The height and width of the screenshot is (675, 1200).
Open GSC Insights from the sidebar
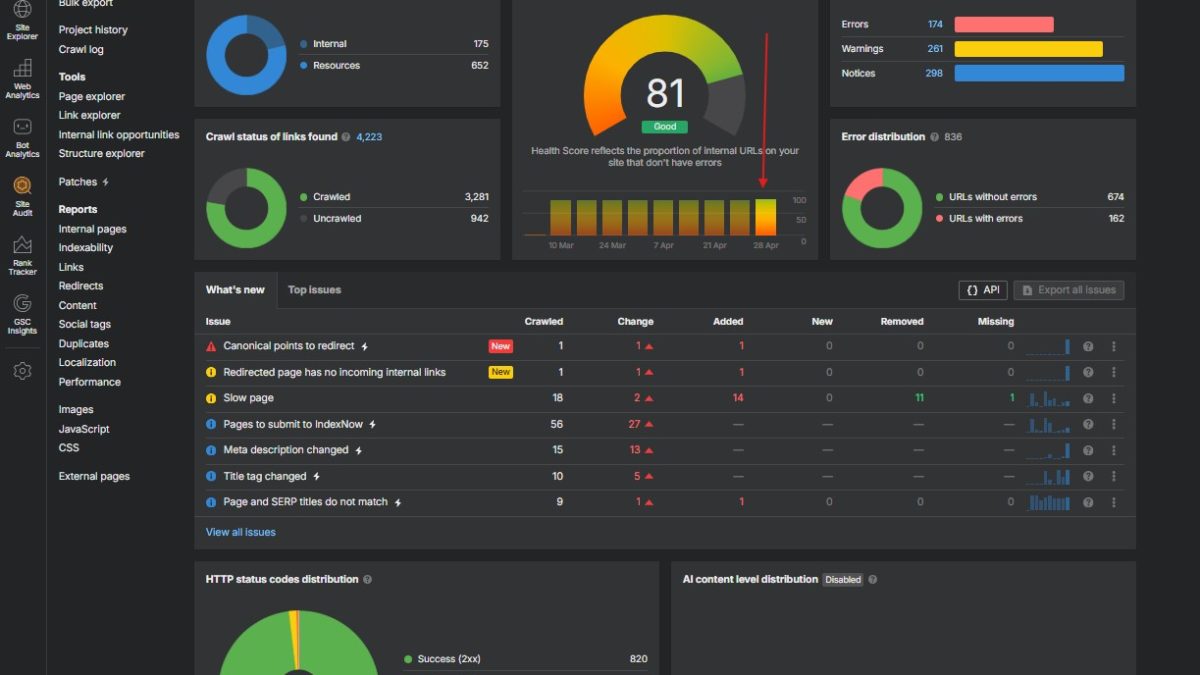(x=22, y=314)
